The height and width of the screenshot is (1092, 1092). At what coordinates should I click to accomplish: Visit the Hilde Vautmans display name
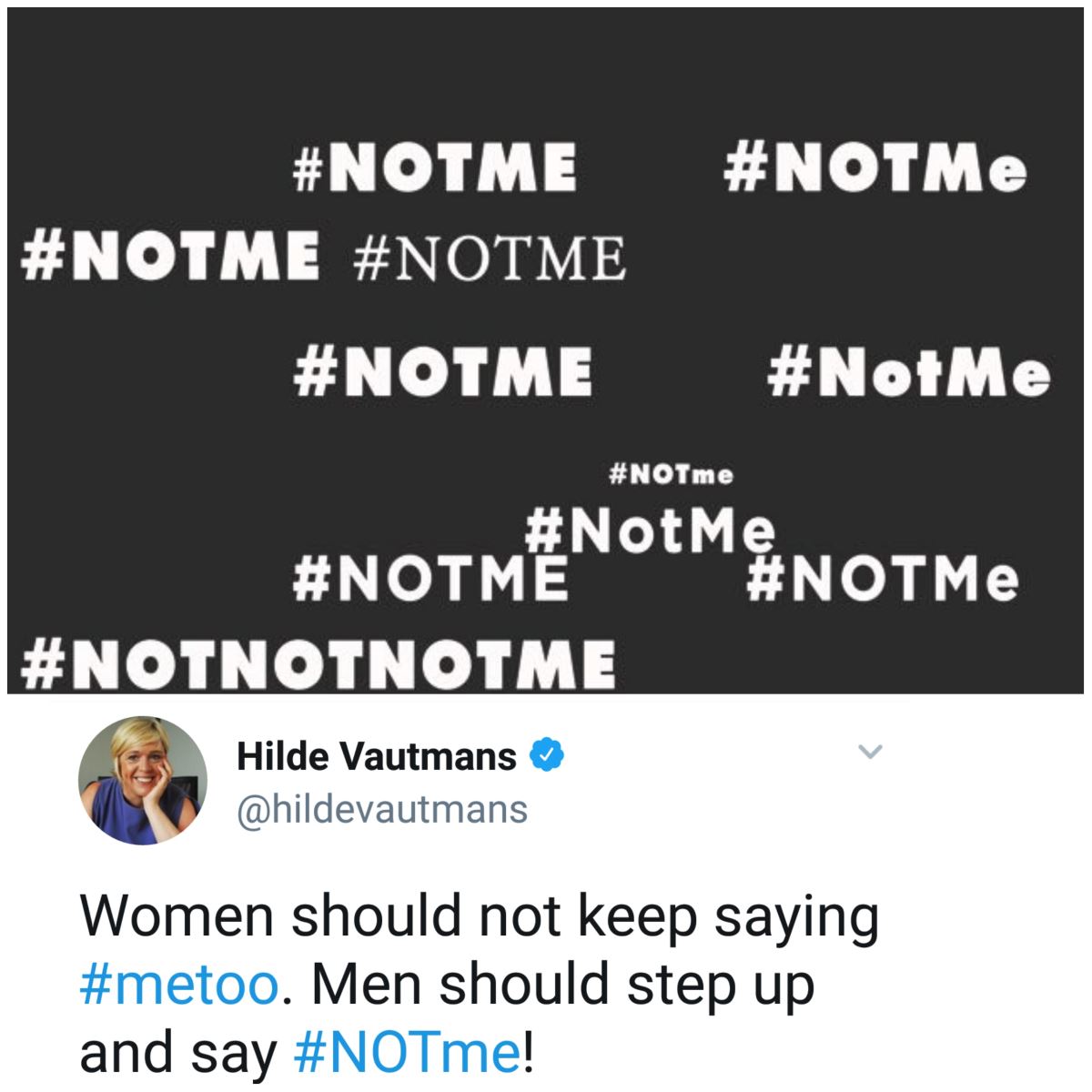tap(377, 755)
